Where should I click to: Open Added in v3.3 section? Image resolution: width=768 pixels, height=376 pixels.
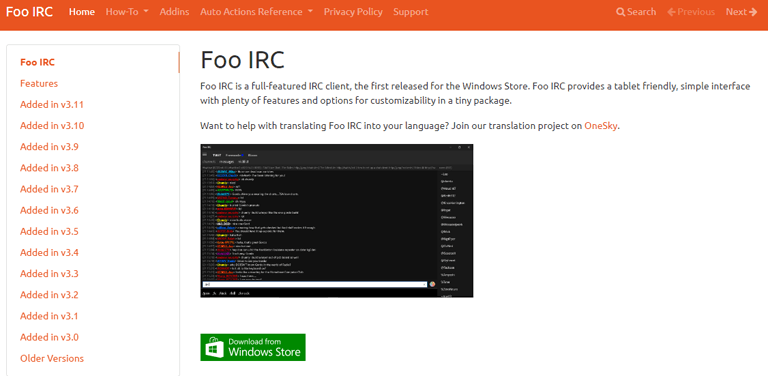click(49, 273)
